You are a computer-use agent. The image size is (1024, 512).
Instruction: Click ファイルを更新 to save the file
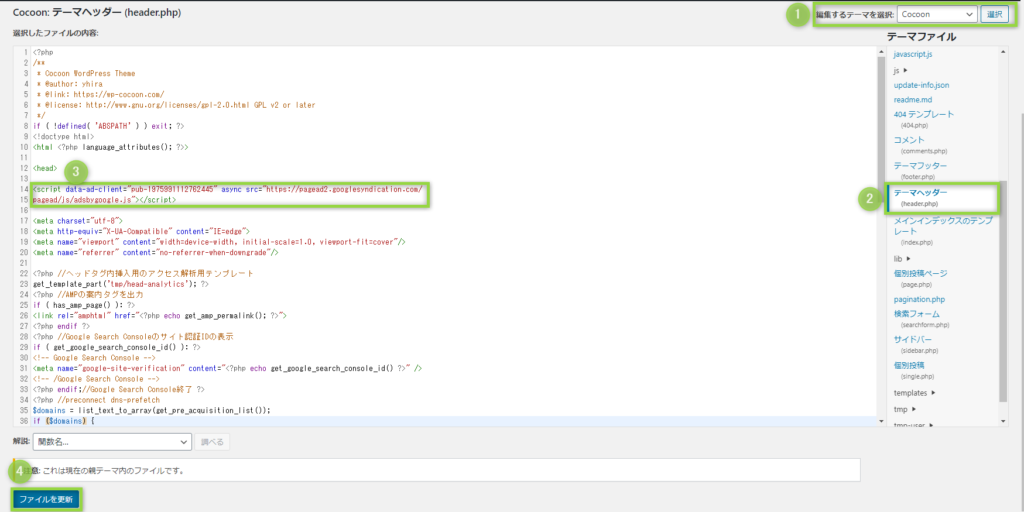(x=46, y=500)
